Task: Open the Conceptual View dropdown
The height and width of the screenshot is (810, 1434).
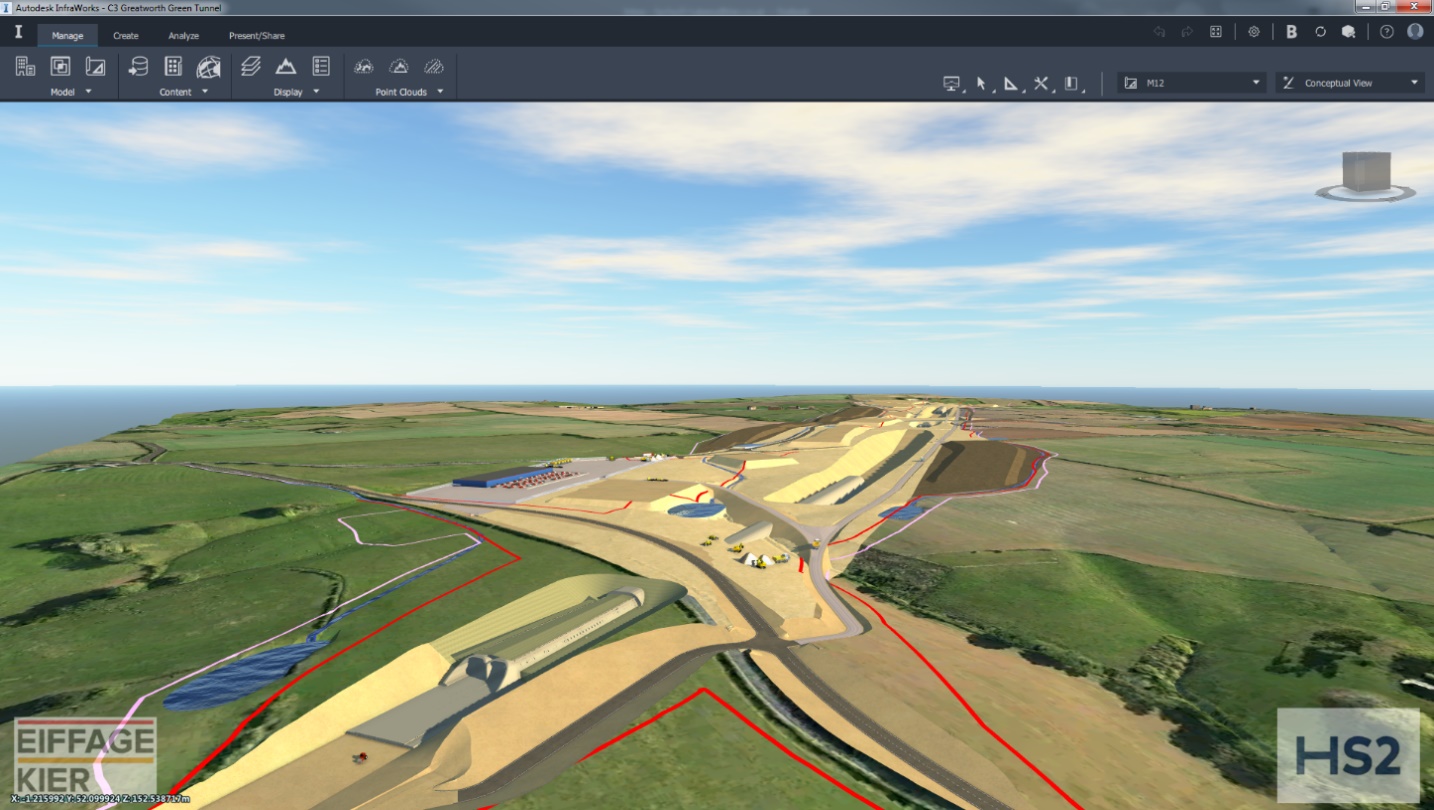Action: tap(1350, 83)
